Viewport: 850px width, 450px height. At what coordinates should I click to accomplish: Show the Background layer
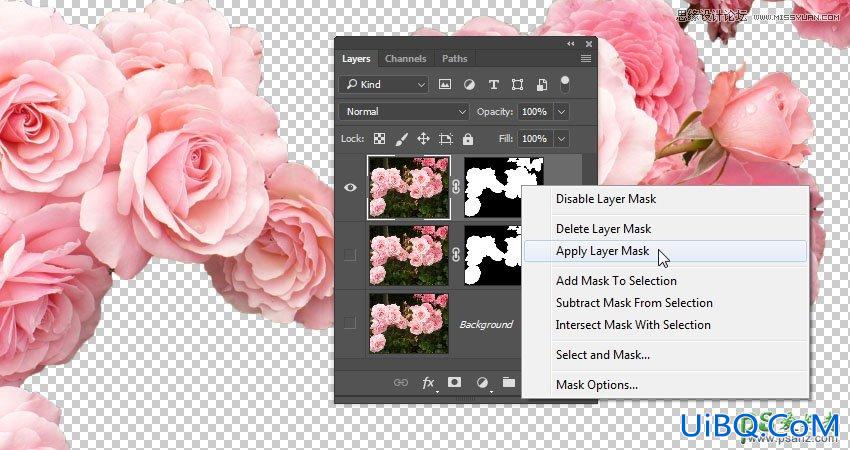(350, 324)
